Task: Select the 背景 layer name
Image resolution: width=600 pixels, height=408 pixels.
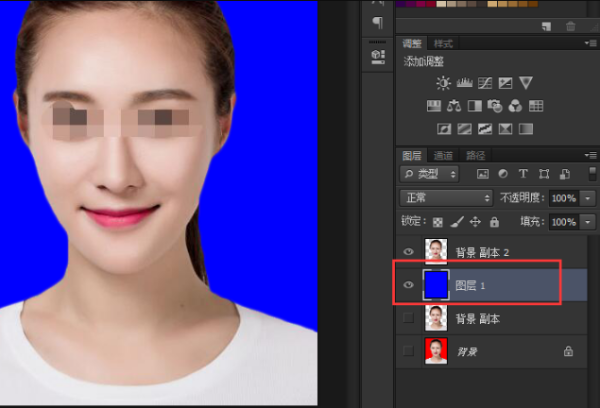Action: 467,351
